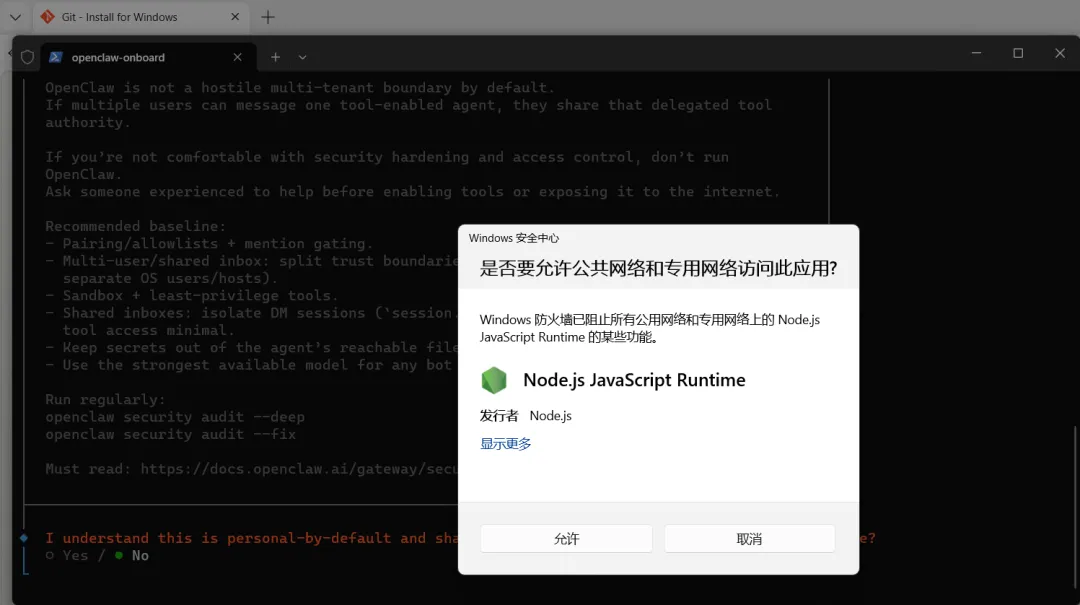The image size is (1080, 605).
Task: Click the blue diamond prompt marker
Action: [24, 537]
